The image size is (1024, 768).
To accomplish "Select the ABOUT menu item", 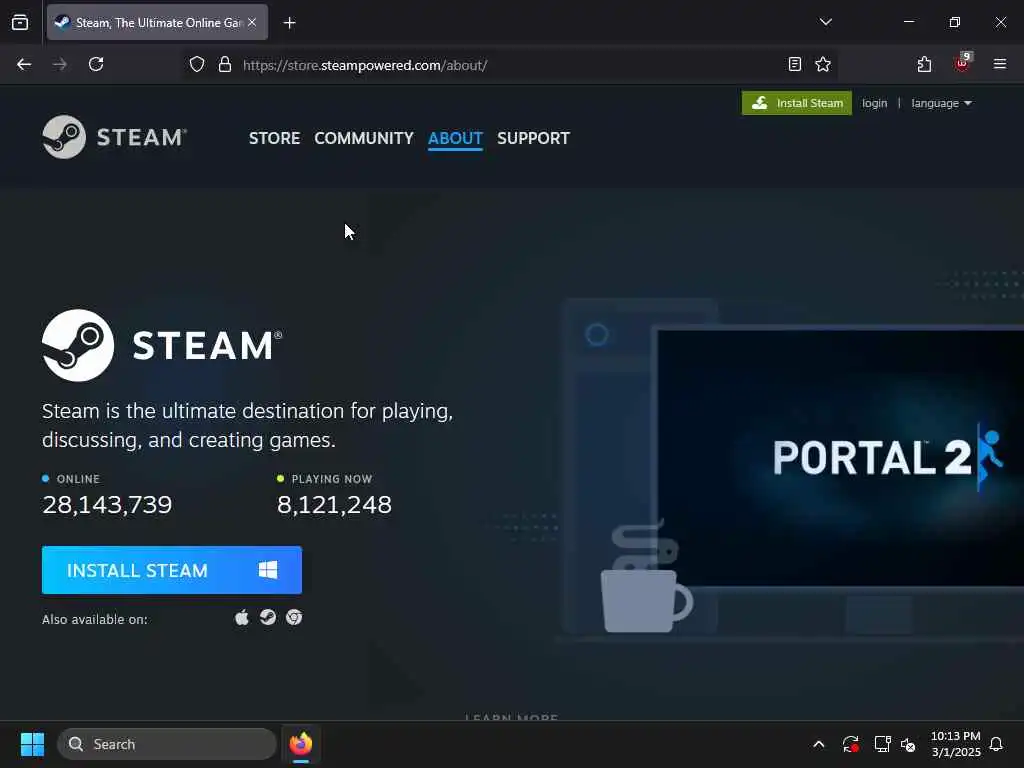I will [x=455, y=138].
